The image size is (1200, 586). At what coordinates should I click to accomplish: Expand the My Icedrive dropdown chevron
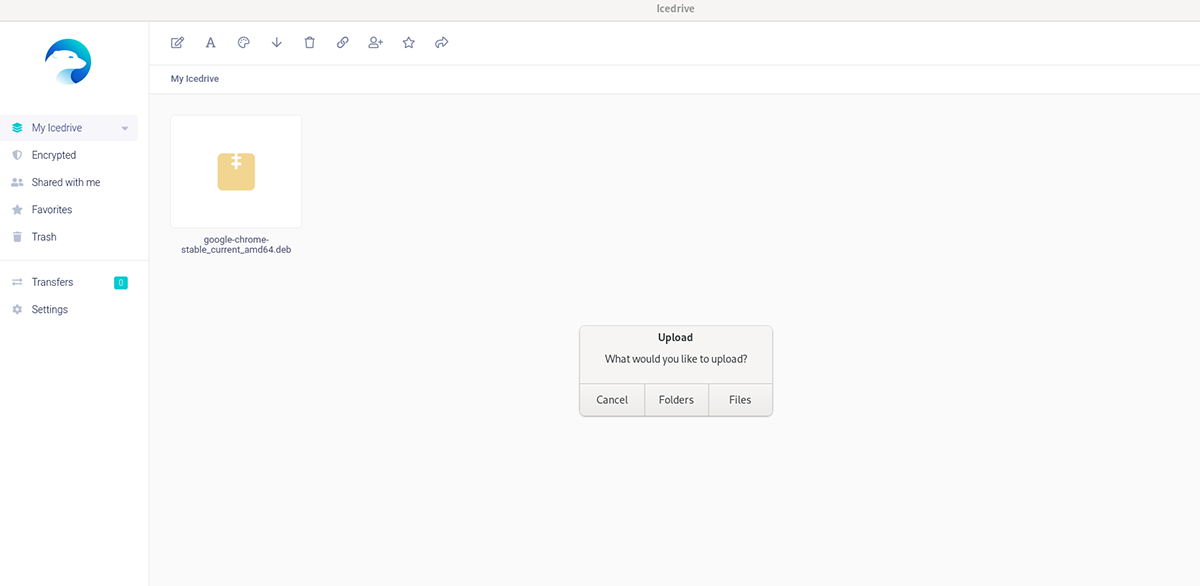coord(124,128)
